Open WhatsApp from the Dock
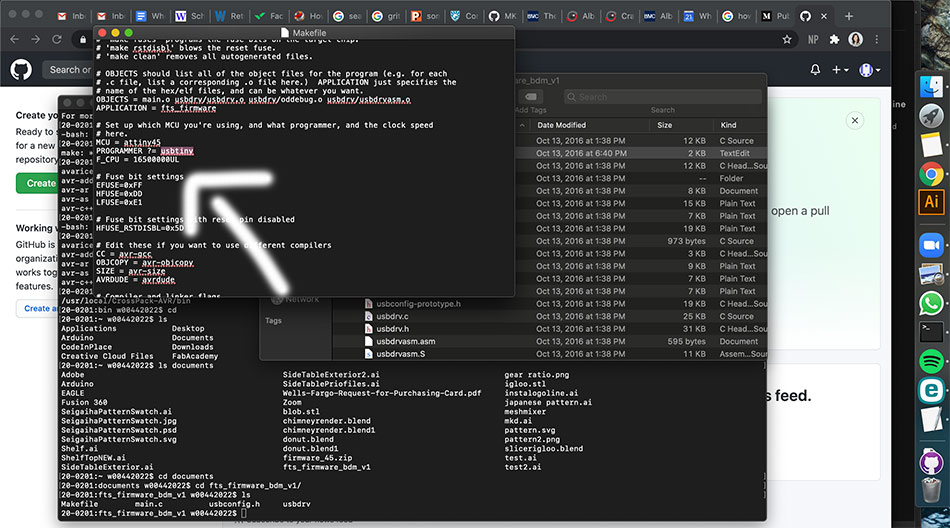Screen dimensions: 950x528 click(x=931, y=303)
